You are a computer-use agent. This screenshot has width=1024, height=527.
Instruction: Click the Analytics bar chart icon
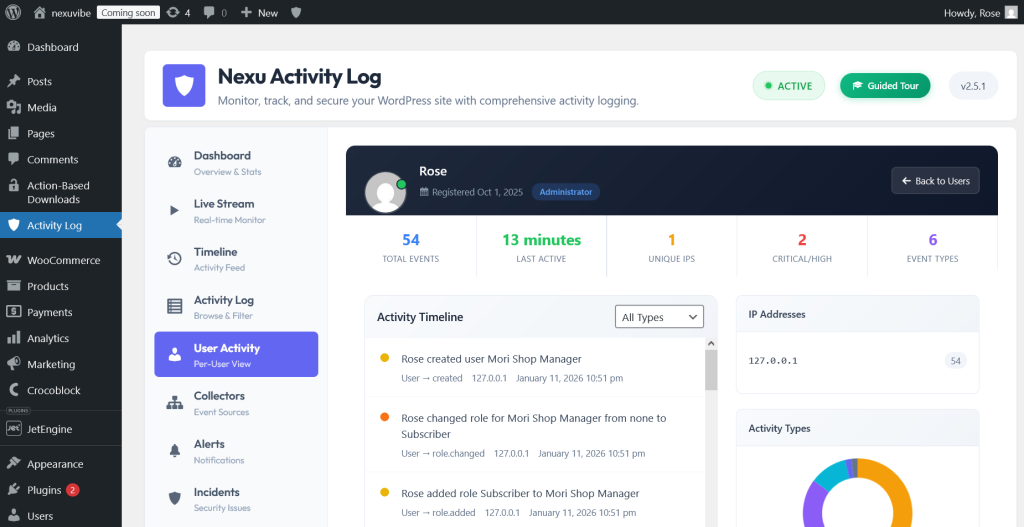click(x=14, y=338)
